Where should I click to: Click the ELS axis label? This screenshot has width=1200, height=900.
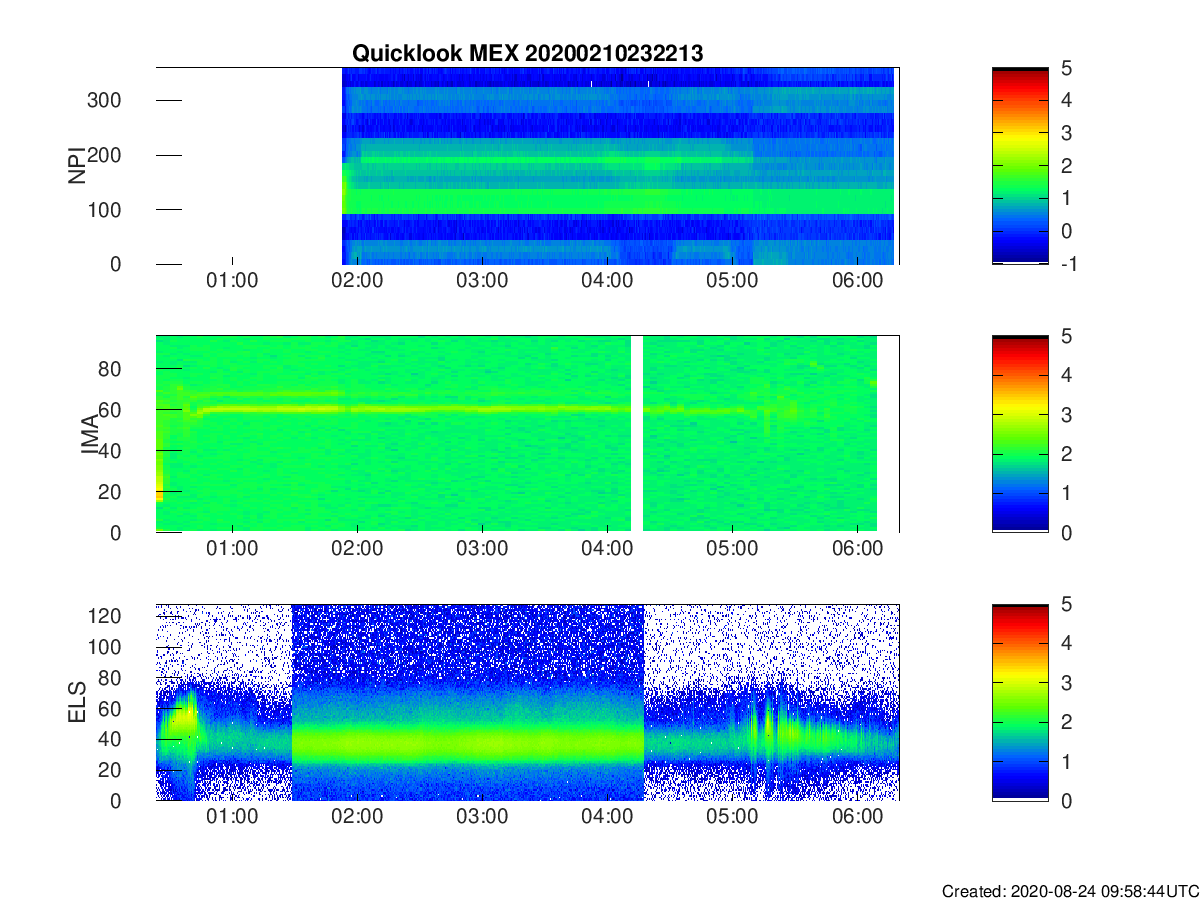(x=76, y=702)
